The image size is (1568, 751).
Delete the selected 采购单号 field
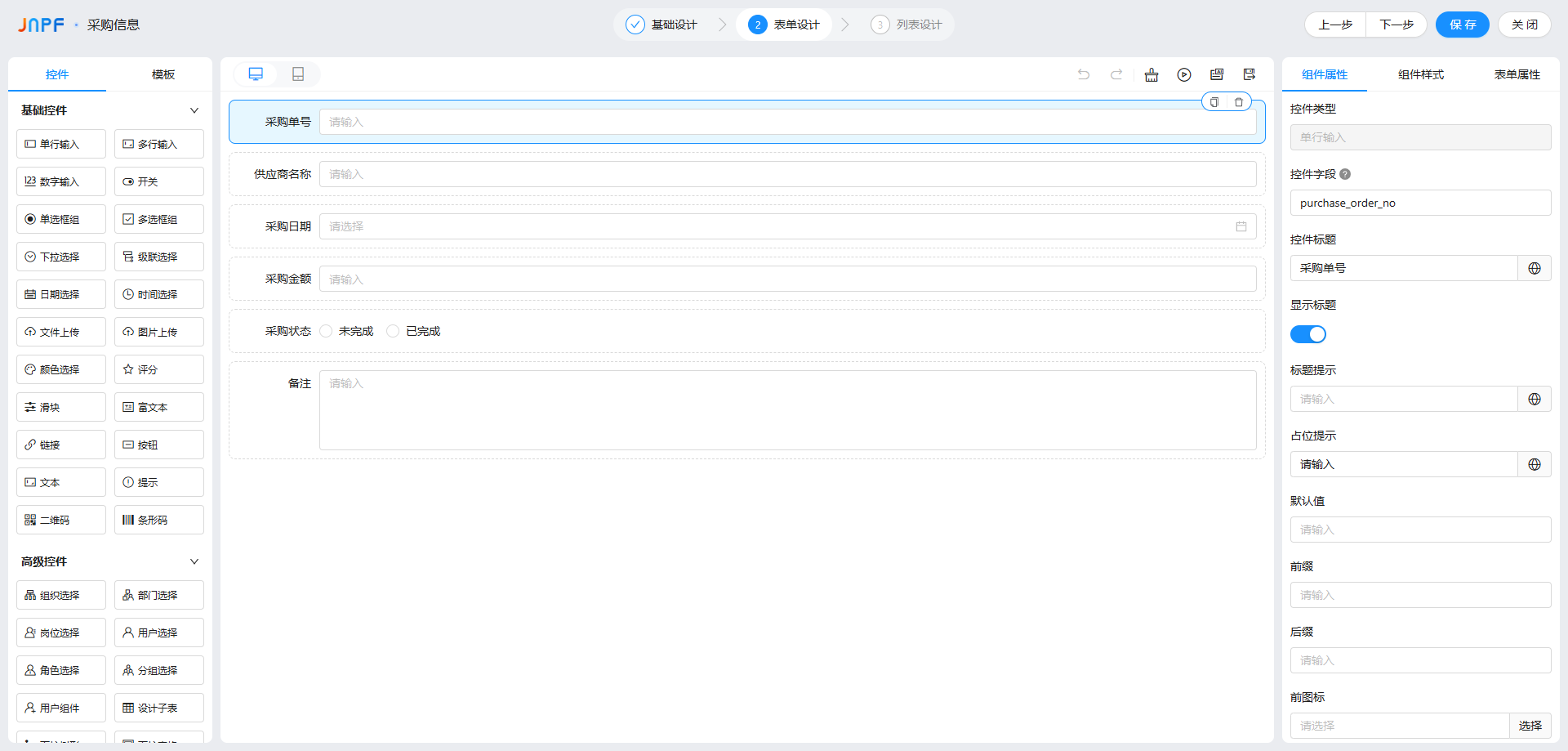(x=1239, y=102)
